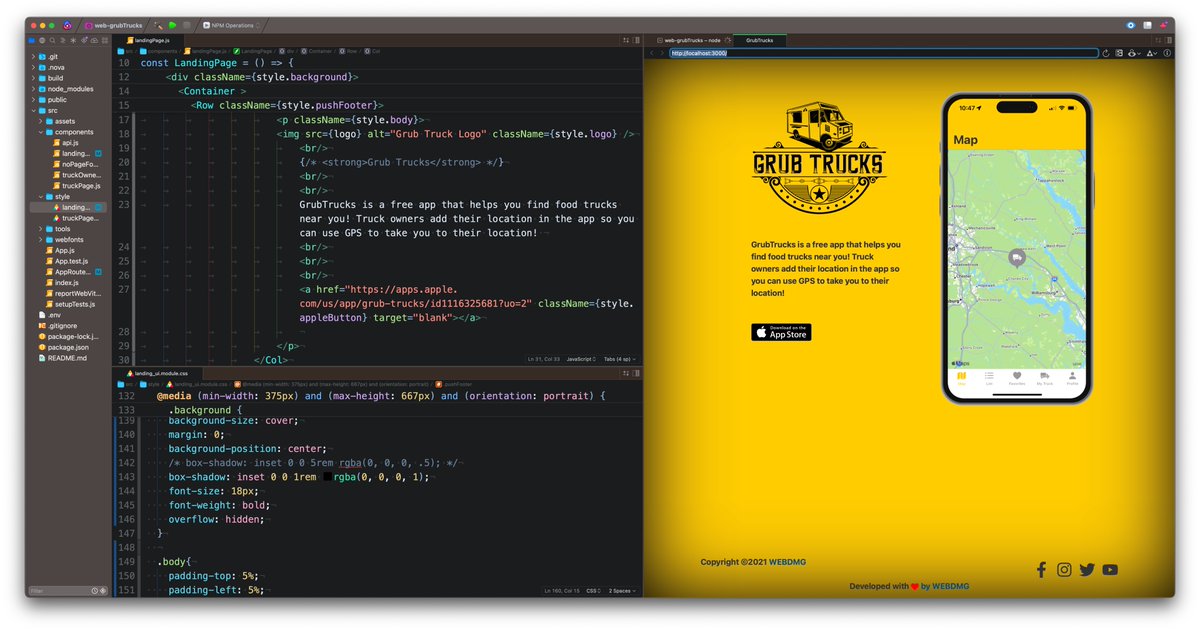Viewport: 1200px width, 631px height.
Task: Open the Tabs (4 sp) indentation selector
Action: [620, 359]
